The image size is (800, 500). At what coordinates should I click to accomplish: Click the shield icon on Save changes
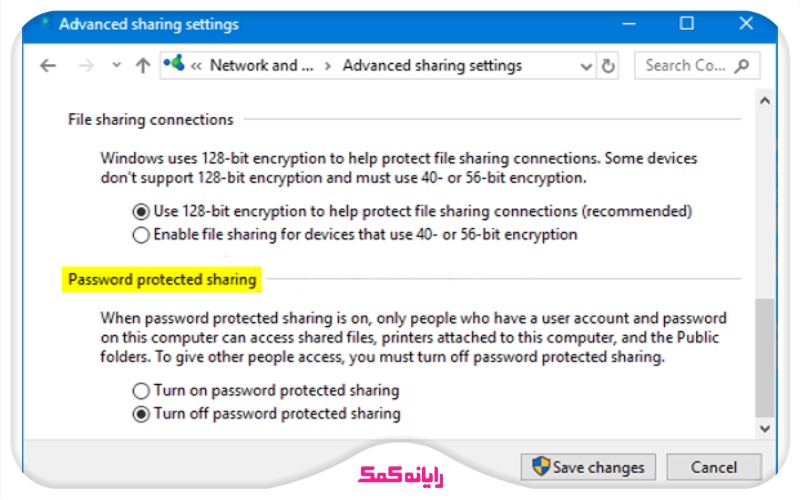(x=541, y=467)
